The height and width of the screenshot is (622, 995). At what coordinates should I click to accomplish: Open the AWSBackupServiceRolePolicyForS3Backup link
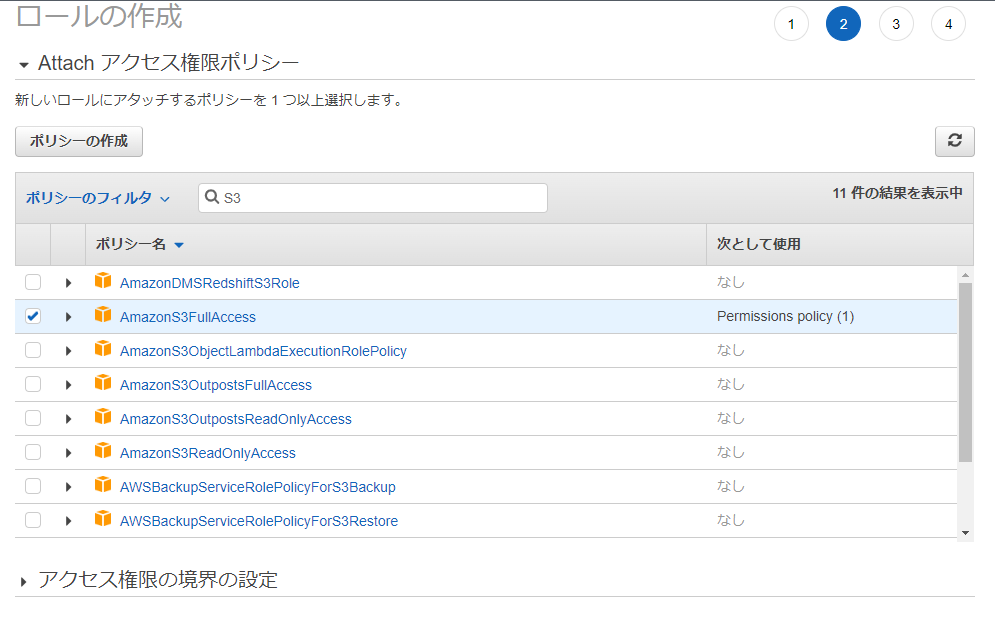pyautogui.click(x=258, y=487)
